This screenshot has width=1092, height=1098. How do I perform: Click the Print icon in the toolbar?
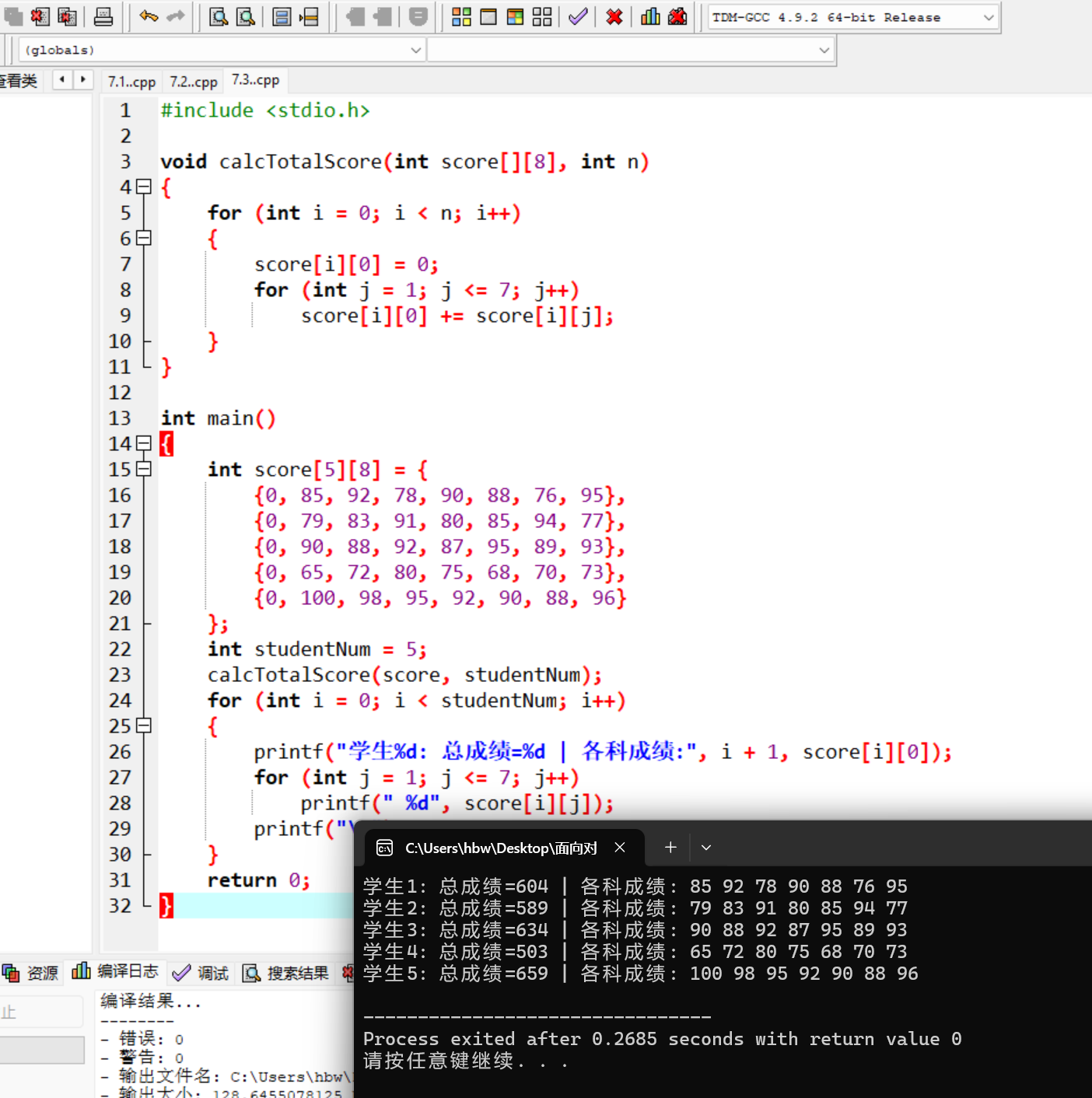coord(103,16)
